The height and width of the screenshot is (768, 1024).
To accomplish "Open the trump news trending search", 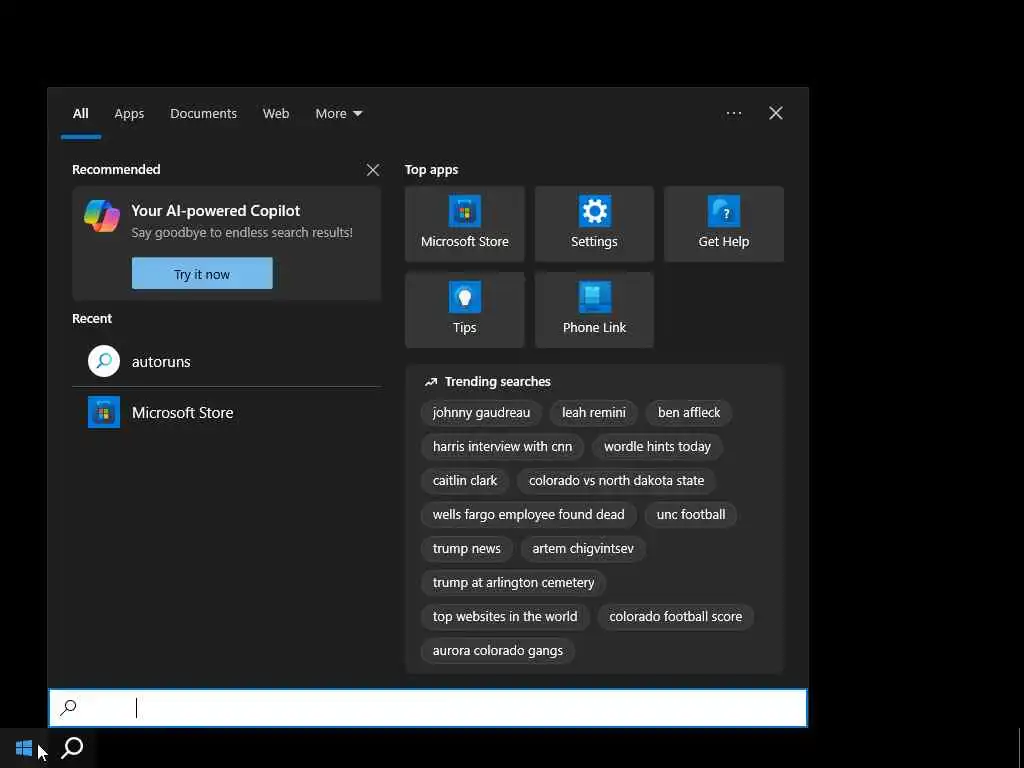I will coord(466,549).
